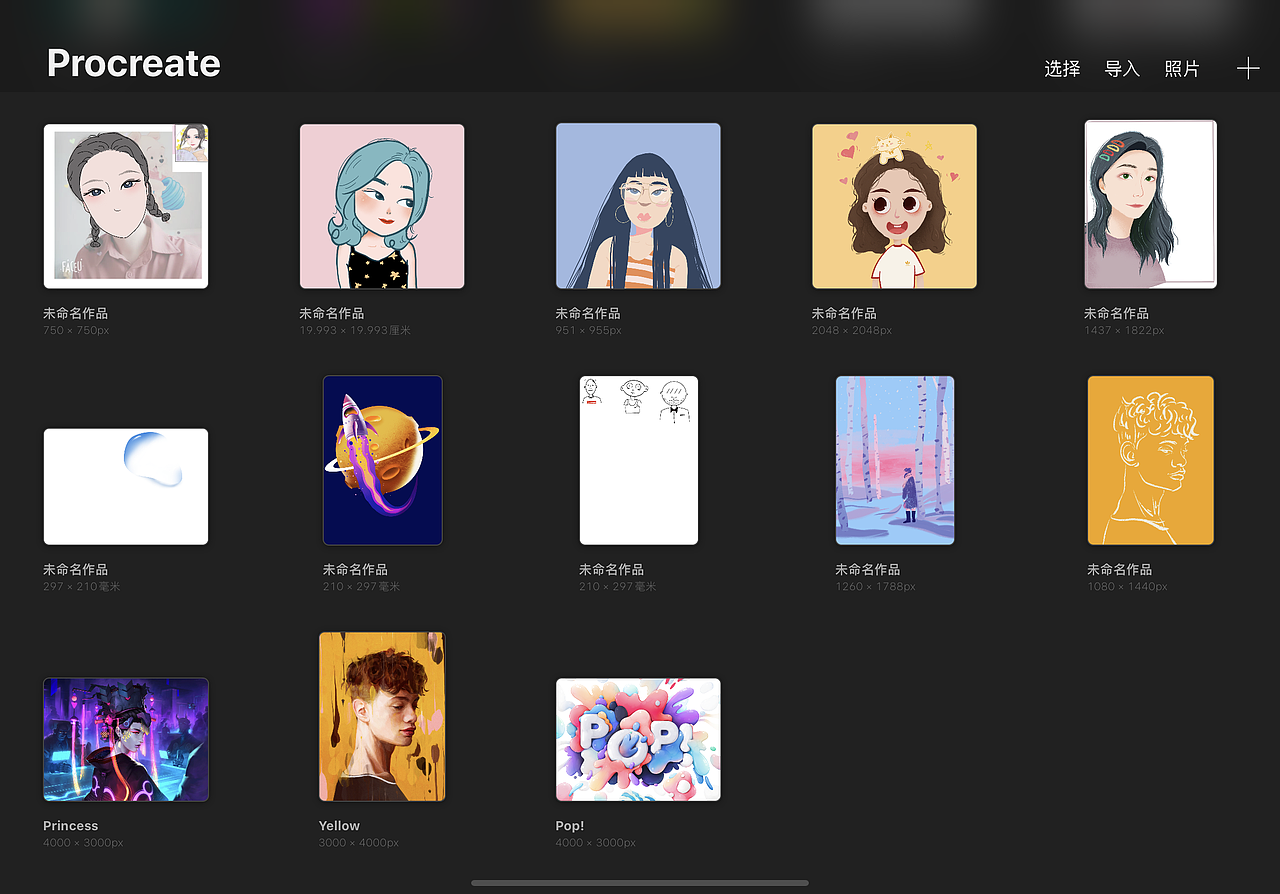The width and height of the screenshot is (1280, 894).
Task: Tap 照片 to insert a photo
Action: 1182,69
